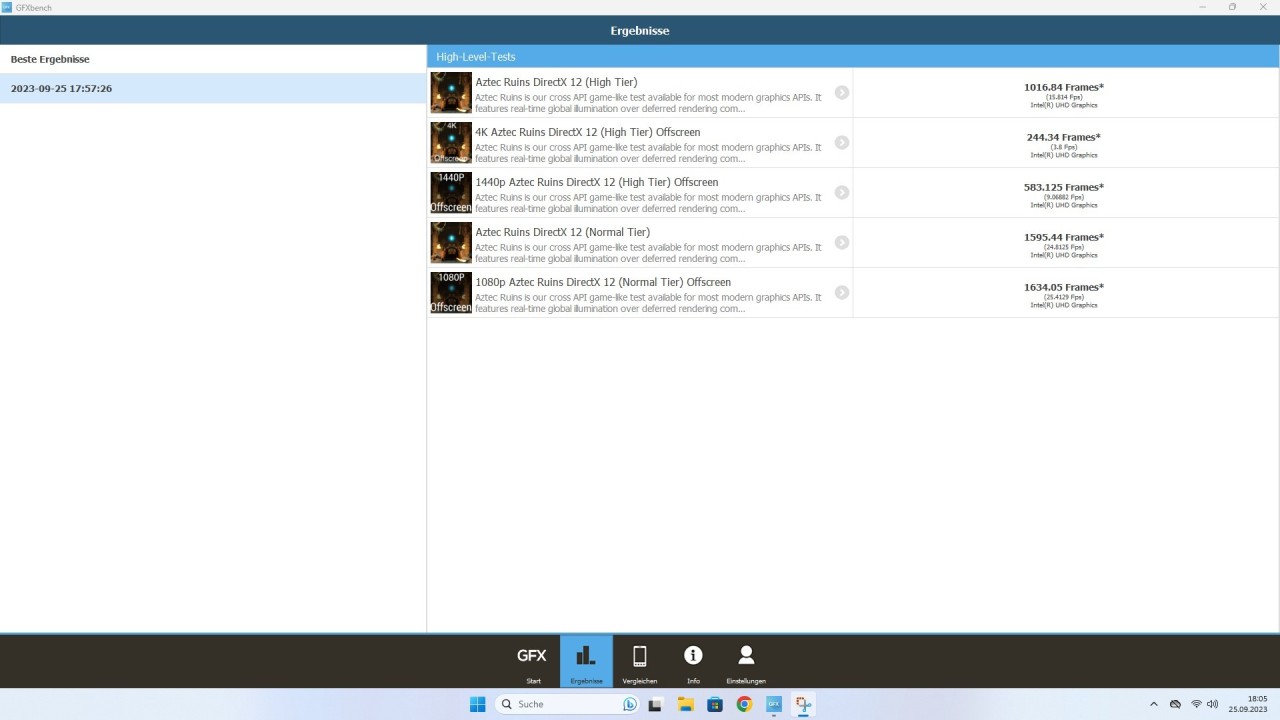Click GFXBench icon on the taskbar

[773, 704]
